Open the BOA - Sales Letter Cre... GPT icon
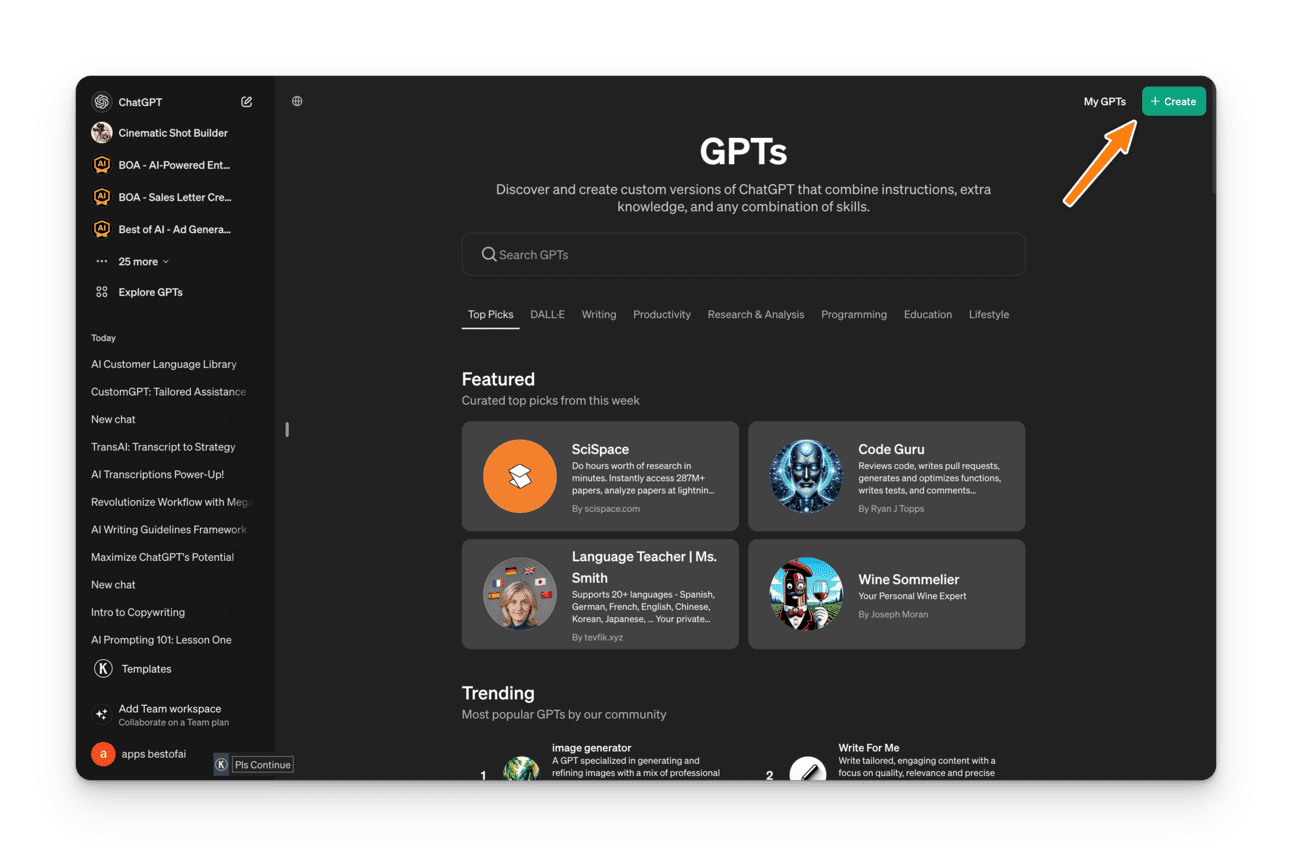1292x856 pixels. (x=101, y=197)
